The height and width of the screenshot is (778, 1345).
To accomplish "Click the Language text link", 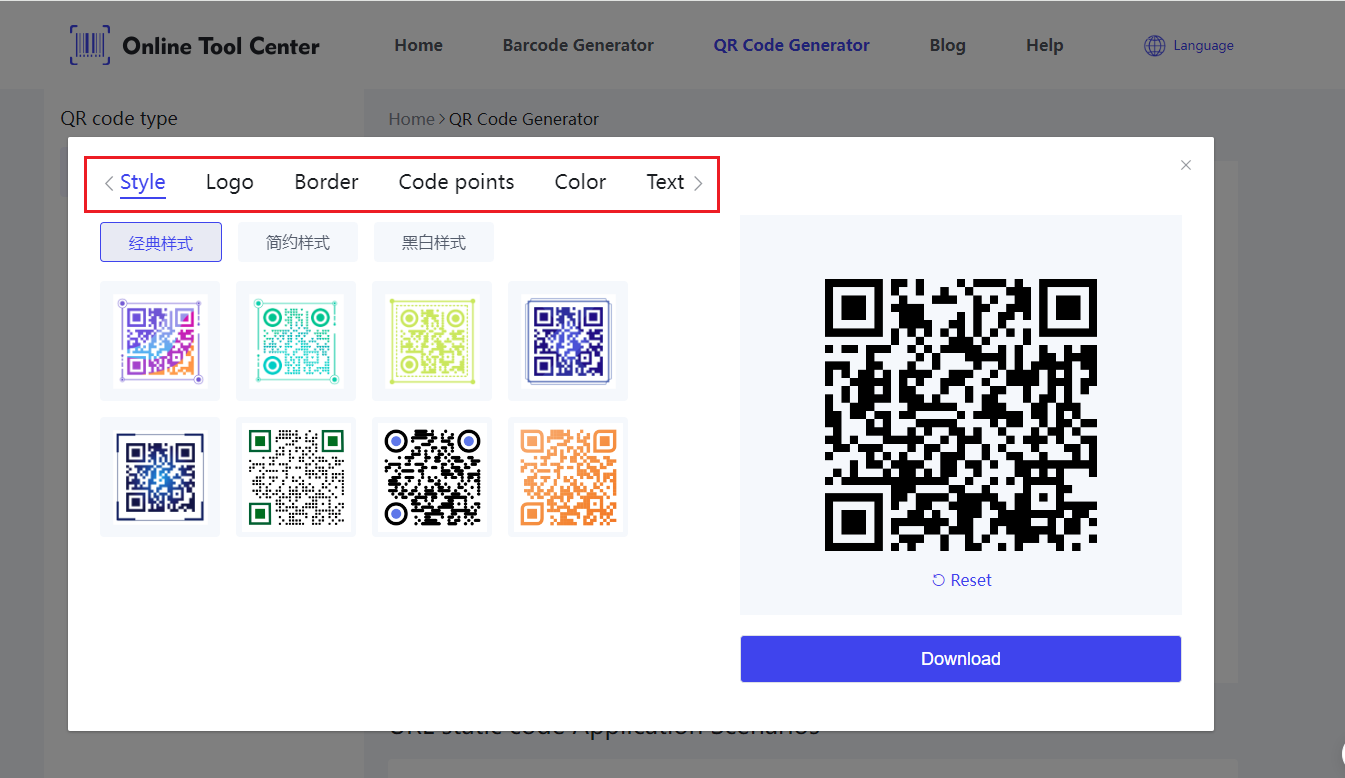I will coord(1203,45).
